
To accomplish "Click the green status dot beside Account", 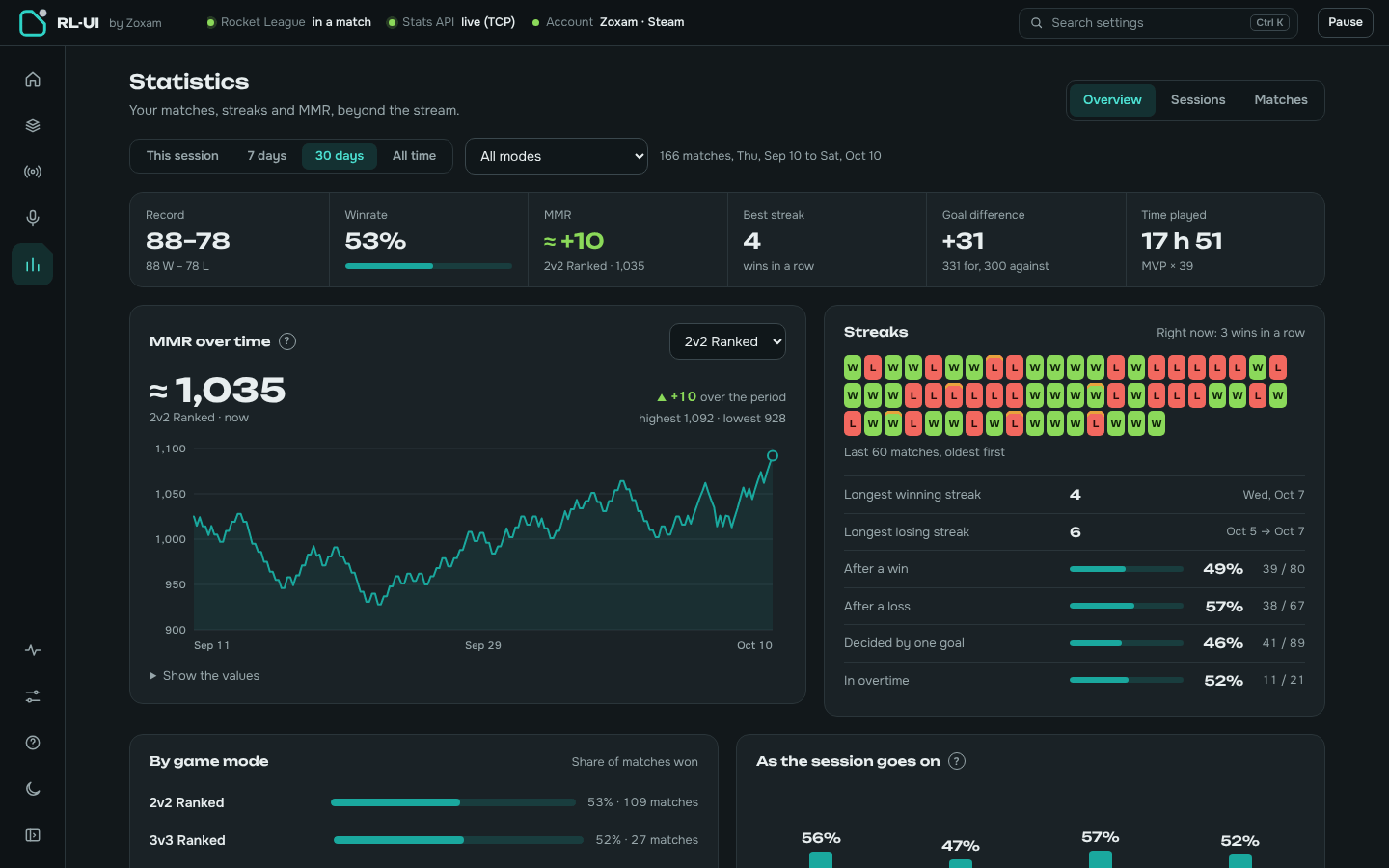I will pyautogui.click(x=536, y=23).
